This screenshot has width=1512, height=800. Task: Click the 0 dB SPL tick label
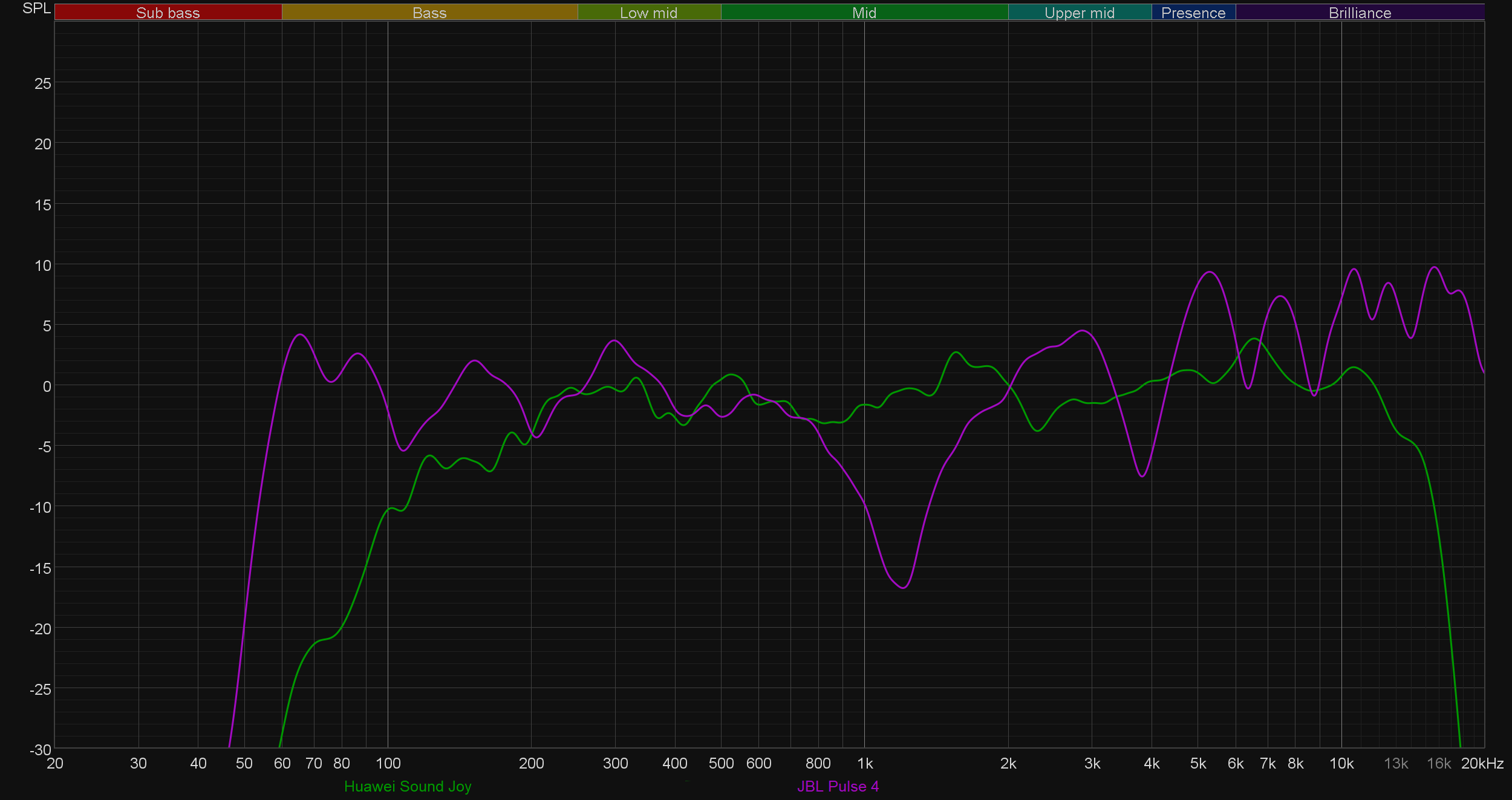47,386
